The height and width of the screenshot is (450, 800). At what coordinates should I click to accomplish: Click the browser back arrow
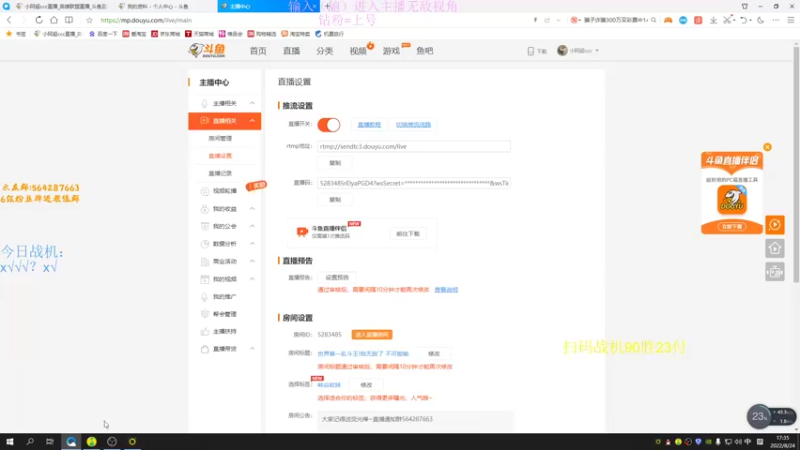(9, 20)
